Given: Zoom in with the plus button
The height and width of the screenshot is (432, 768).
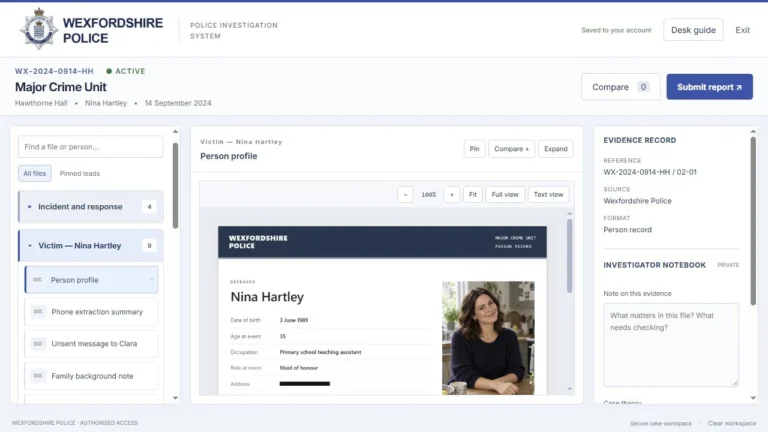Looking at the screenshot, I should [452, 194].
